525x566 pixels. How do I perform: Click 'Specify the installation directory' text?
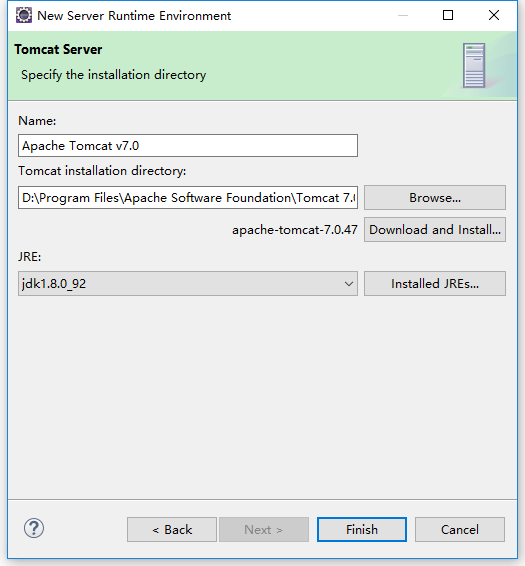[113, 75]
